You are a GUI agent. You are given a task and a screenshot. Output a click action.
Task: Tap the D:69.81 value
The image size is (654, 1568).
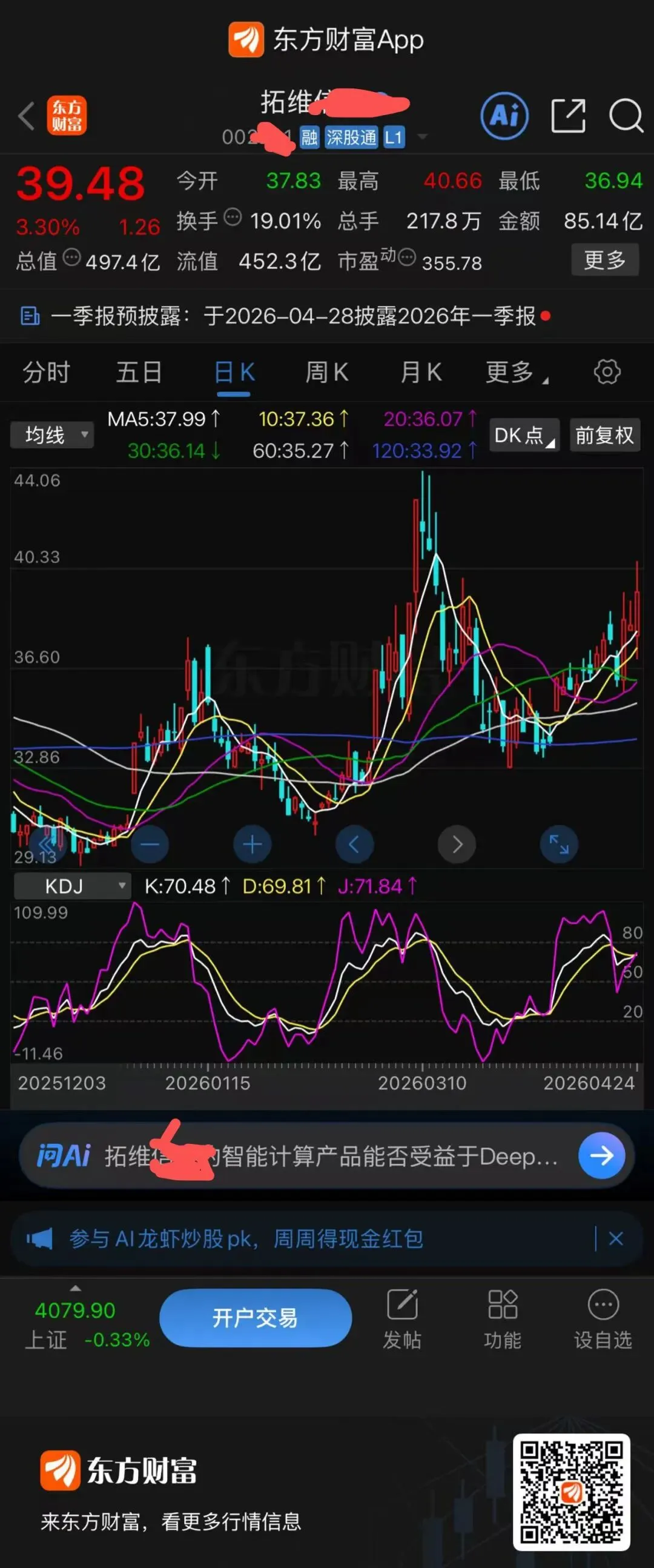pyautogui.click(x=284, y=886)
